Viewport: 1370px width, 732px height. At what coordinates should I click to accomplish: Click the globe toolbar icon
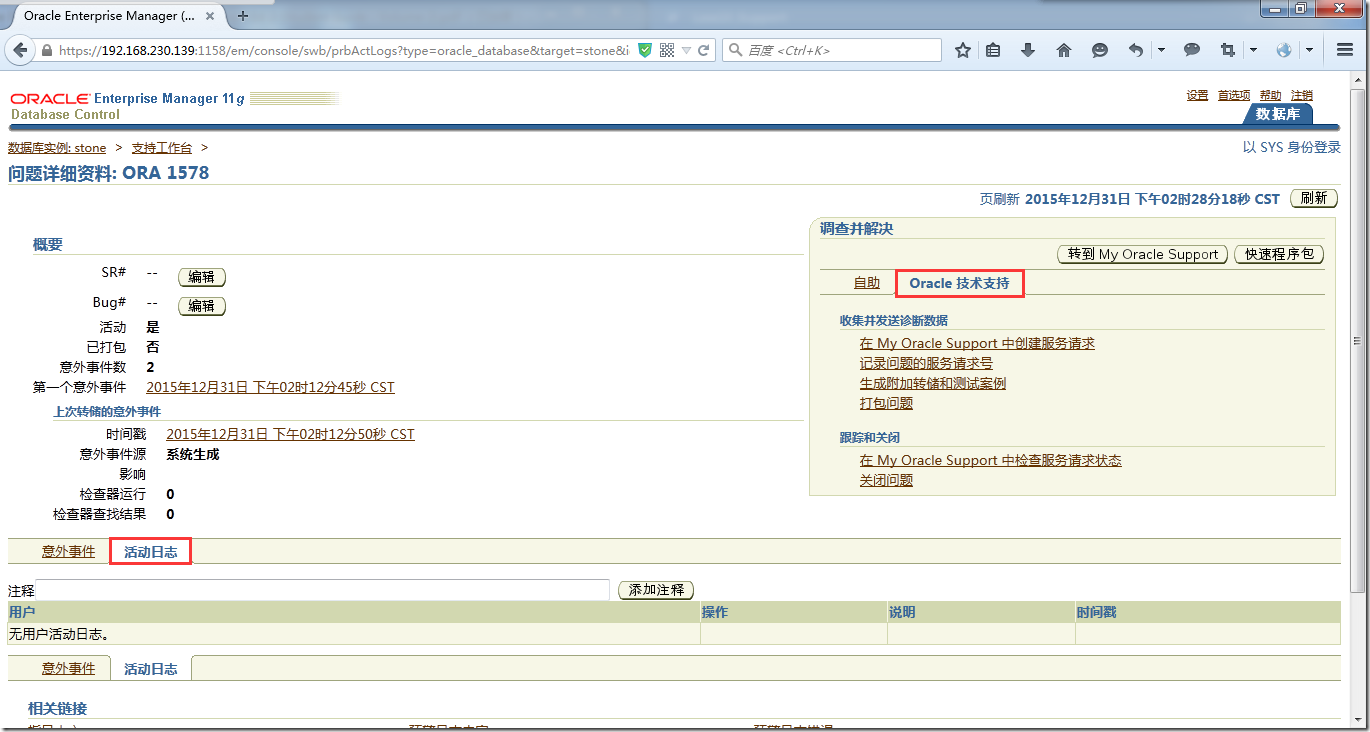click(x=1284, y=50)
